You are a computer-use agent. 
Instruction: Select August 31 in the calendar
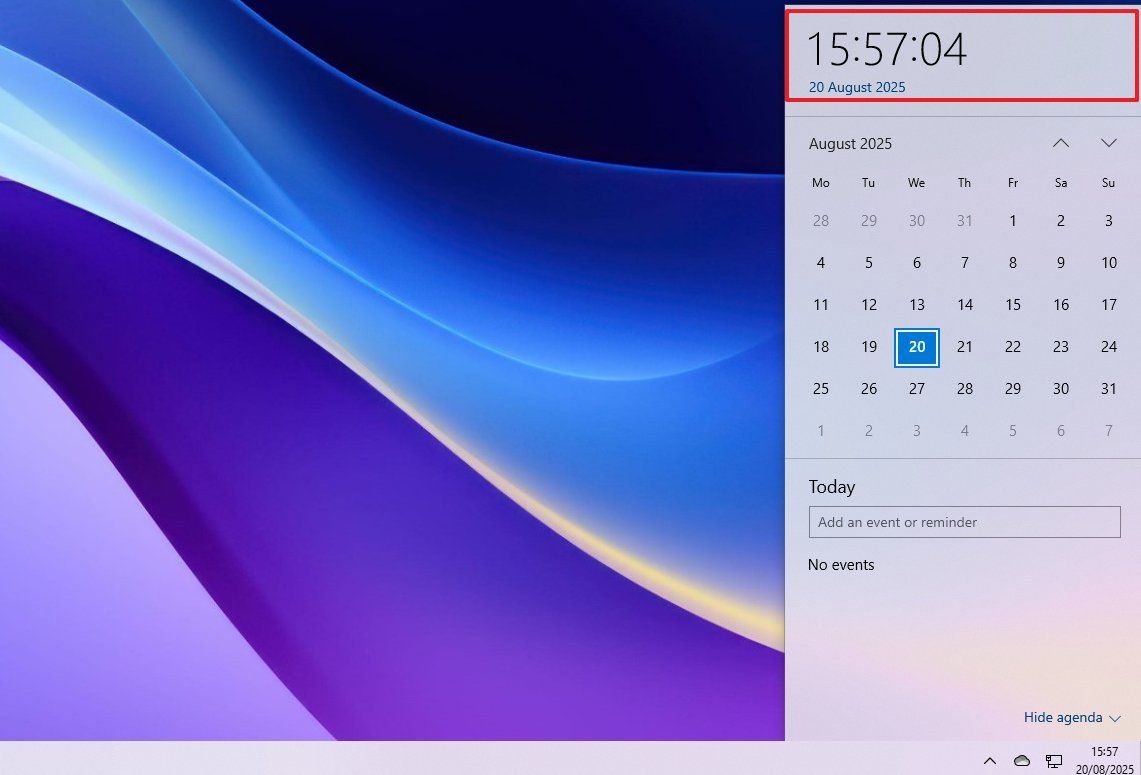[x=1109, y=388]
